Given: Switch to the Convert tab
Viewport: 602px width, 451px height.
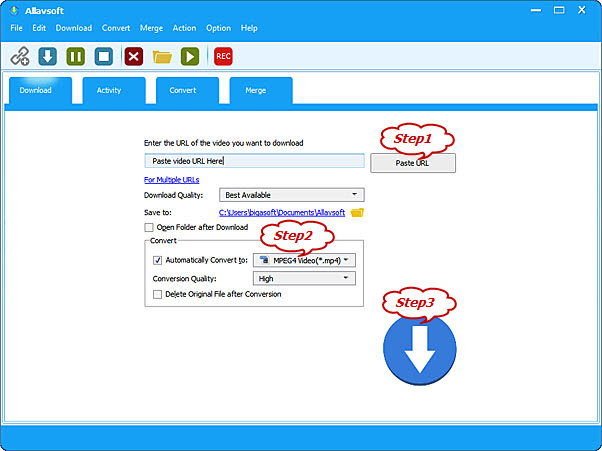Looking at the screenshot, I should (187, 91).
